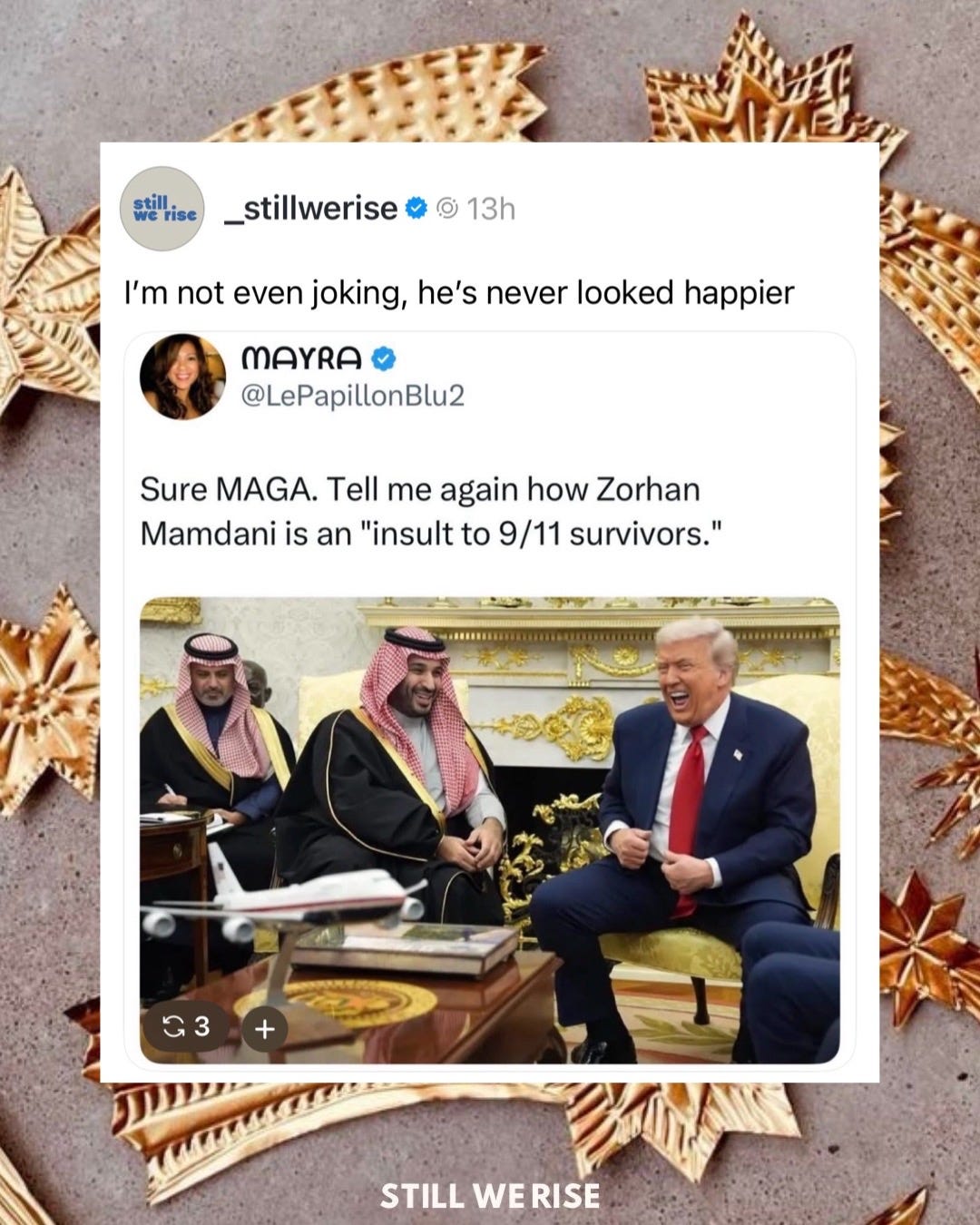Click the STILL WE RISE footer text
The width and height of the screenshot is (980, 1225).
point(490,1195)
